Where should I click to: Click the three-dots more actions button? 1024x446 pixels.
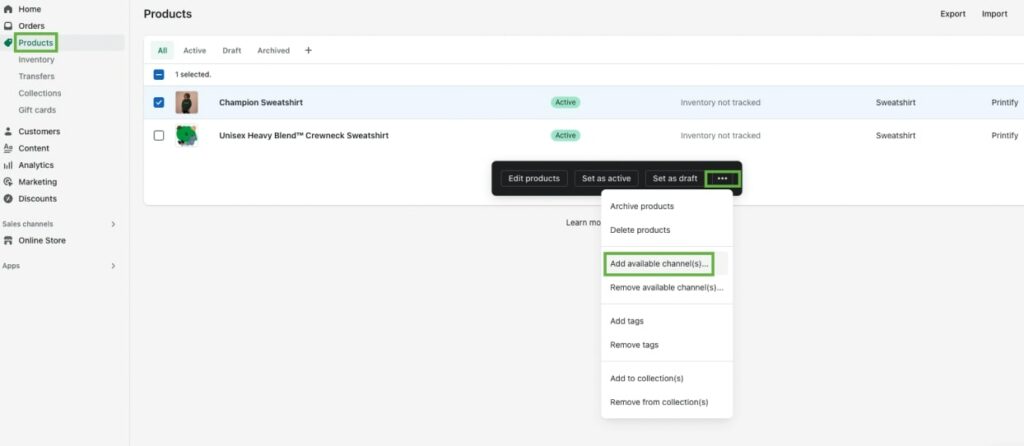coord(722,178)
